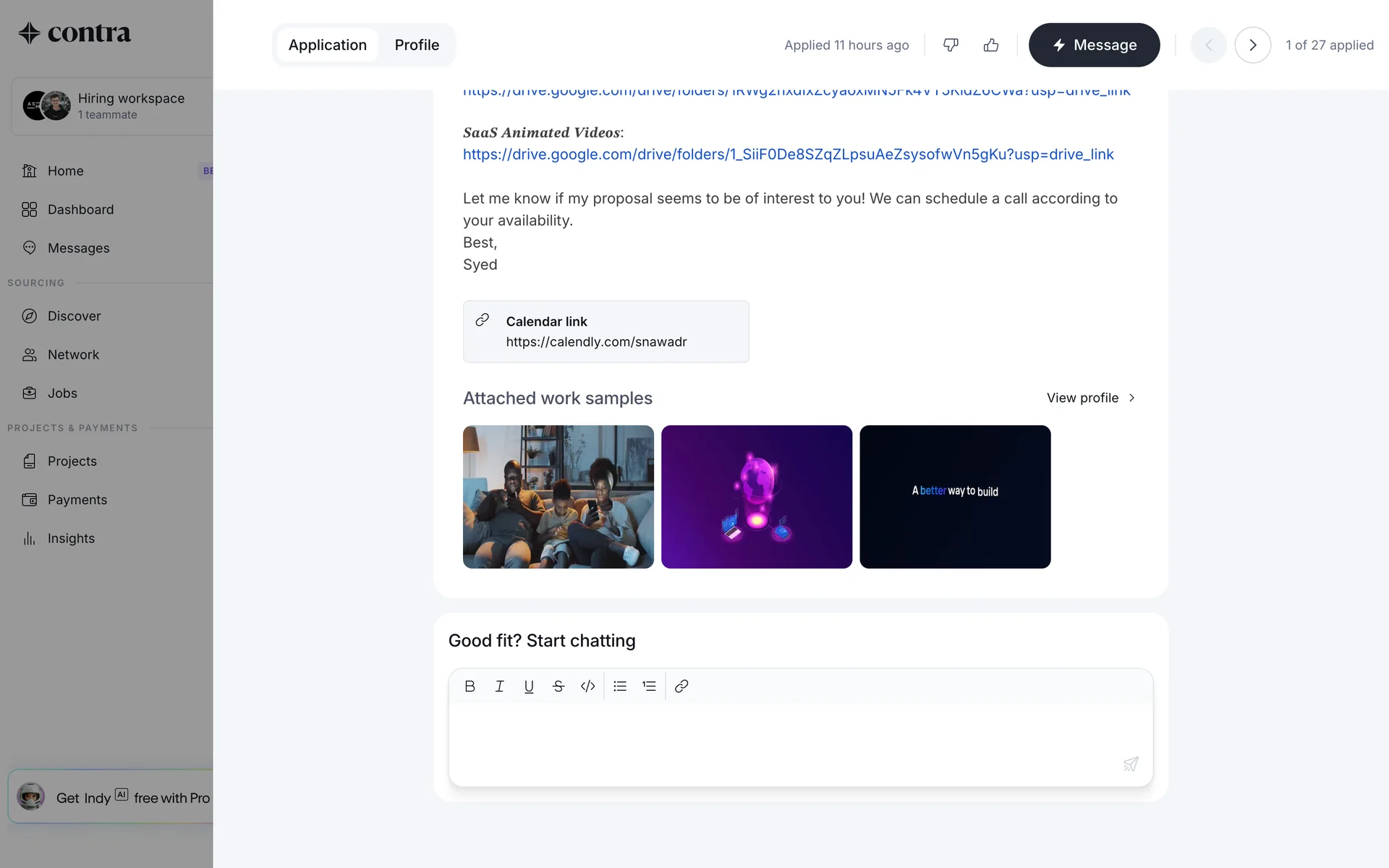Click the thumbs up approve icon
Viewport: 1389px width, 868px height.
[x=991, y=45]
